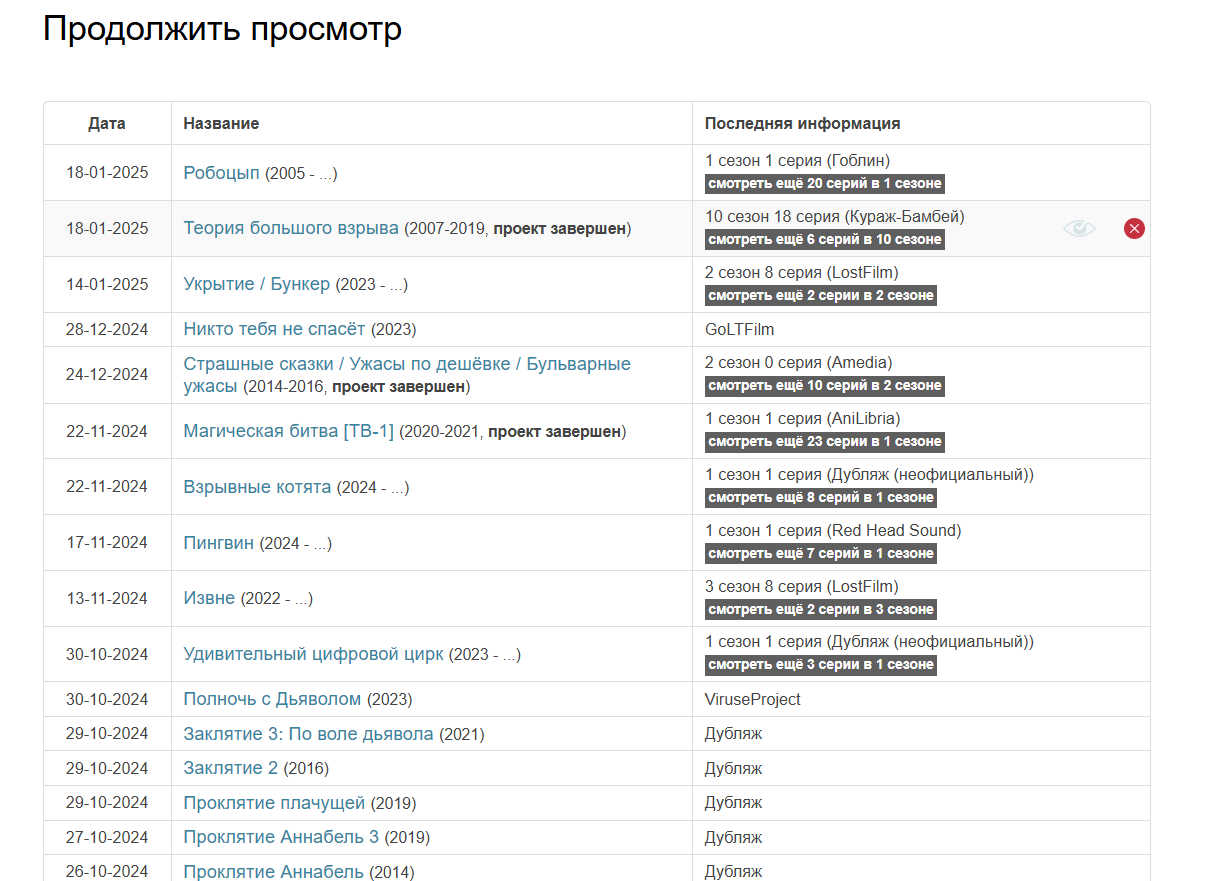Remove Теория большого взрыва with red X

(1134, 229)
